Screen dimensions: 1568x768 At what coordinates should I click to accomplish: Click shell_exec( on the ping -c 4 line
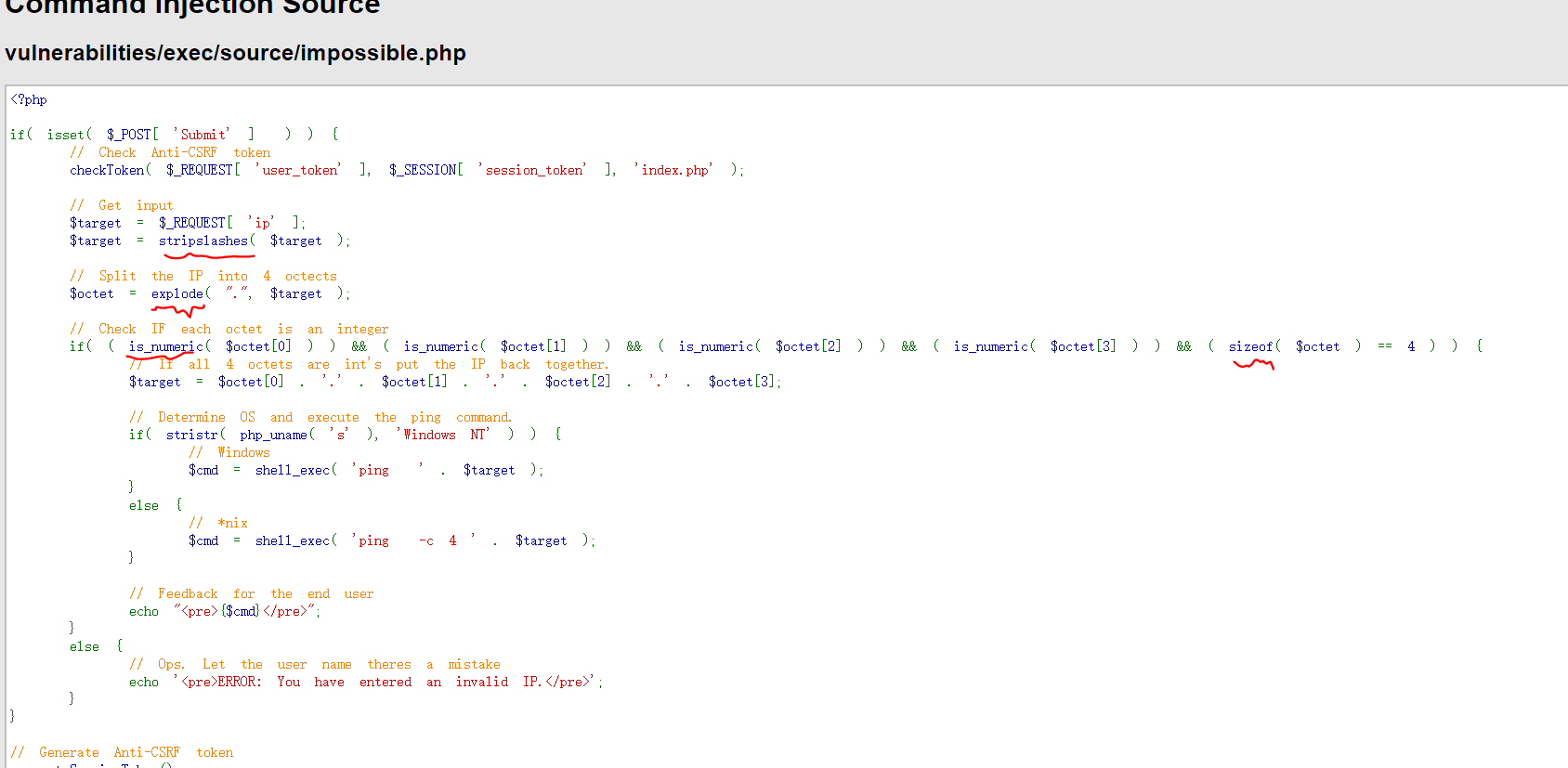tap(296, 540)
